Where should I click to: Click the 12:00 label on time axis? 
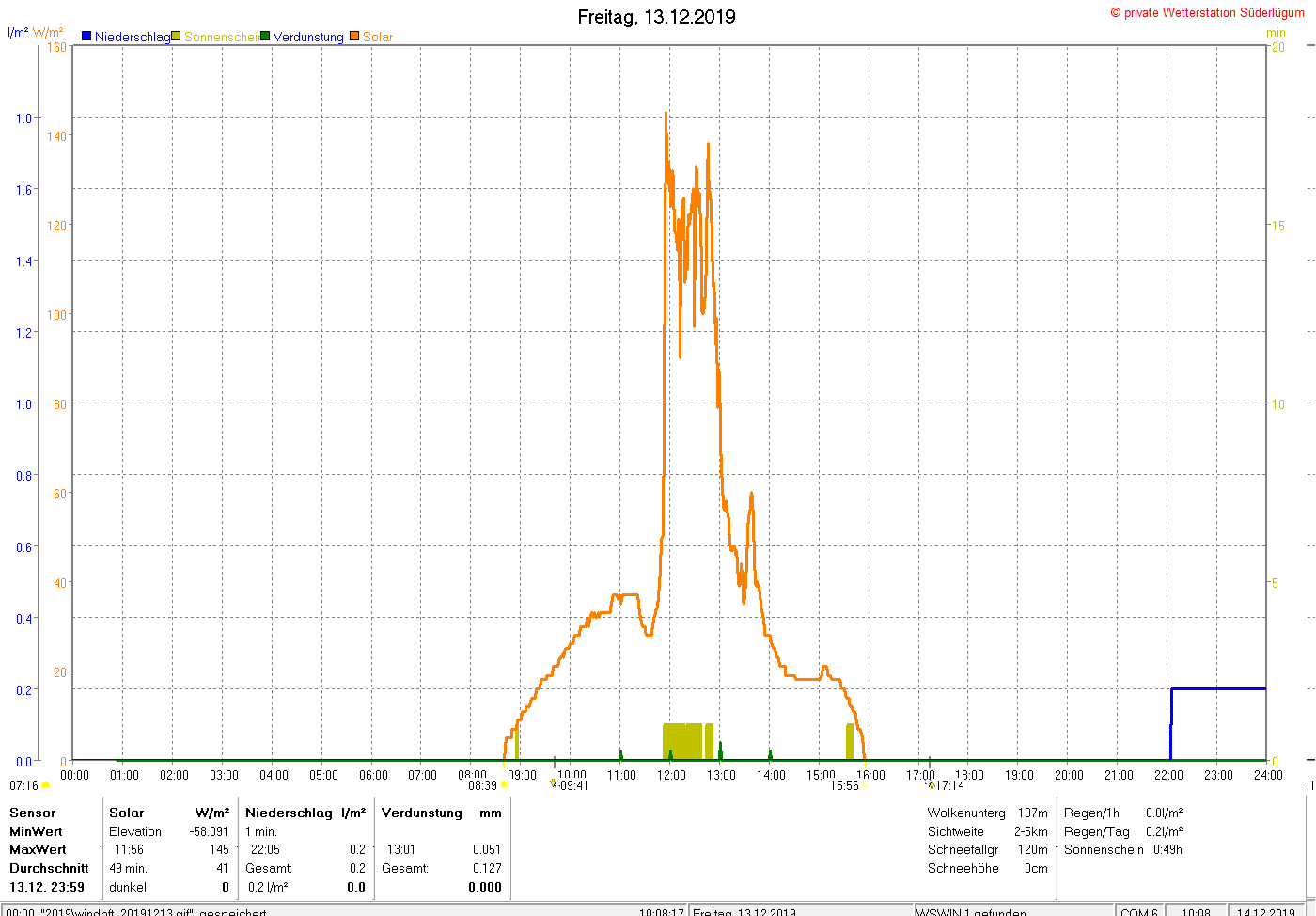click(x=671, y=775)
